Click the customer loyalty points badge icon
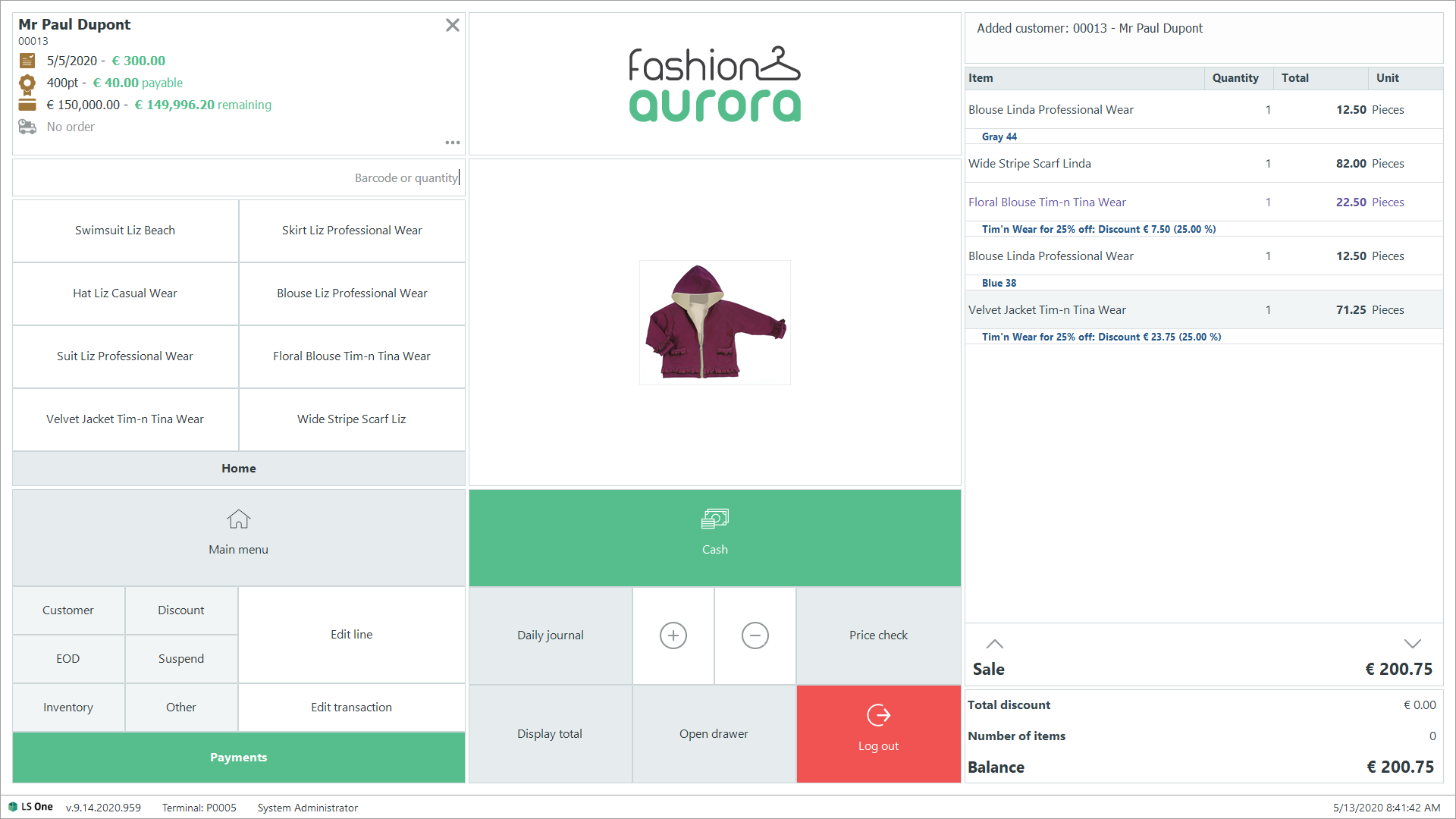The image size is (1456, 819). tap(27, 83)
